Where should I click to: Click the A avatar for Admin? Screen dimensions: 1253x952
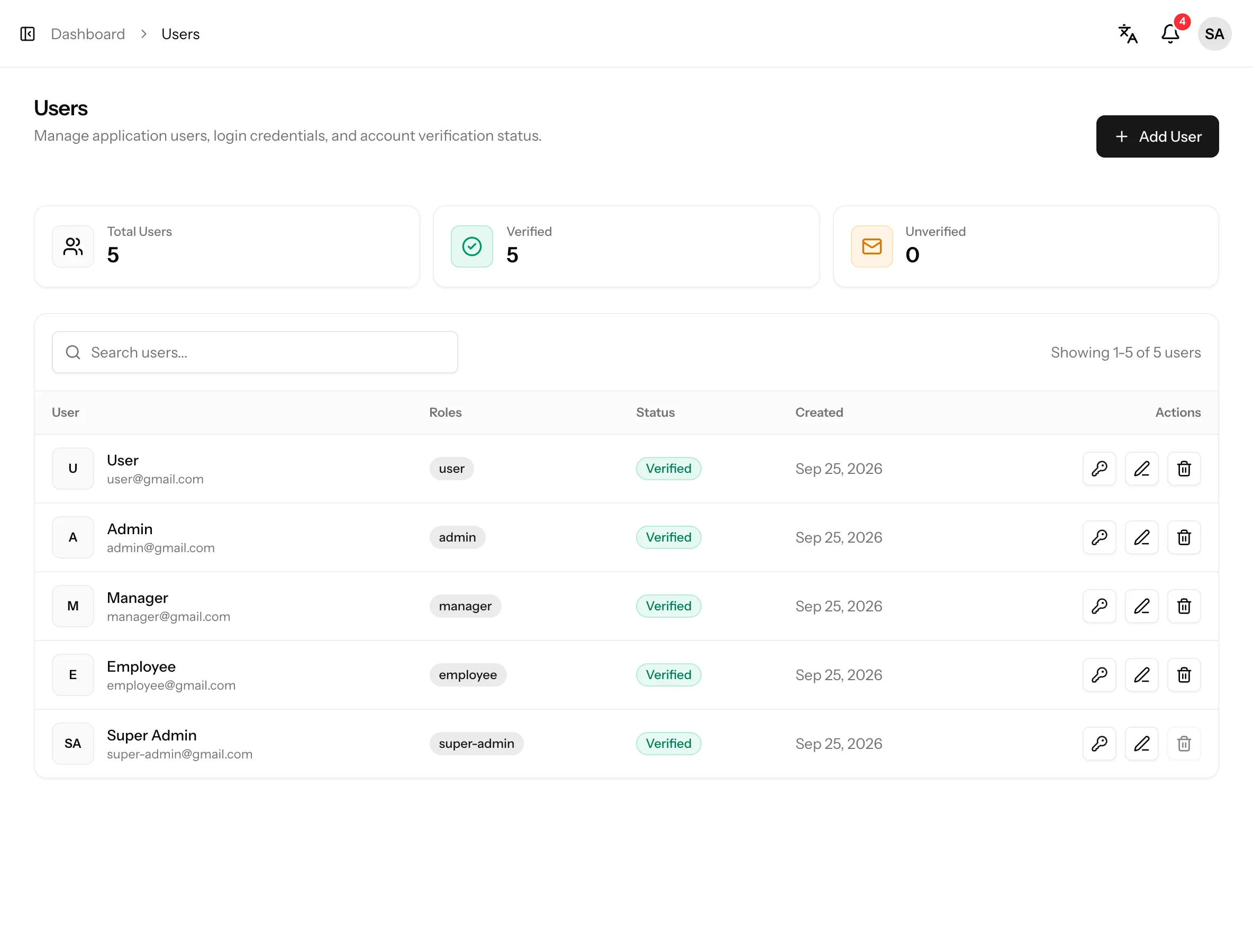pyautogui.click(x=72, y=537)
